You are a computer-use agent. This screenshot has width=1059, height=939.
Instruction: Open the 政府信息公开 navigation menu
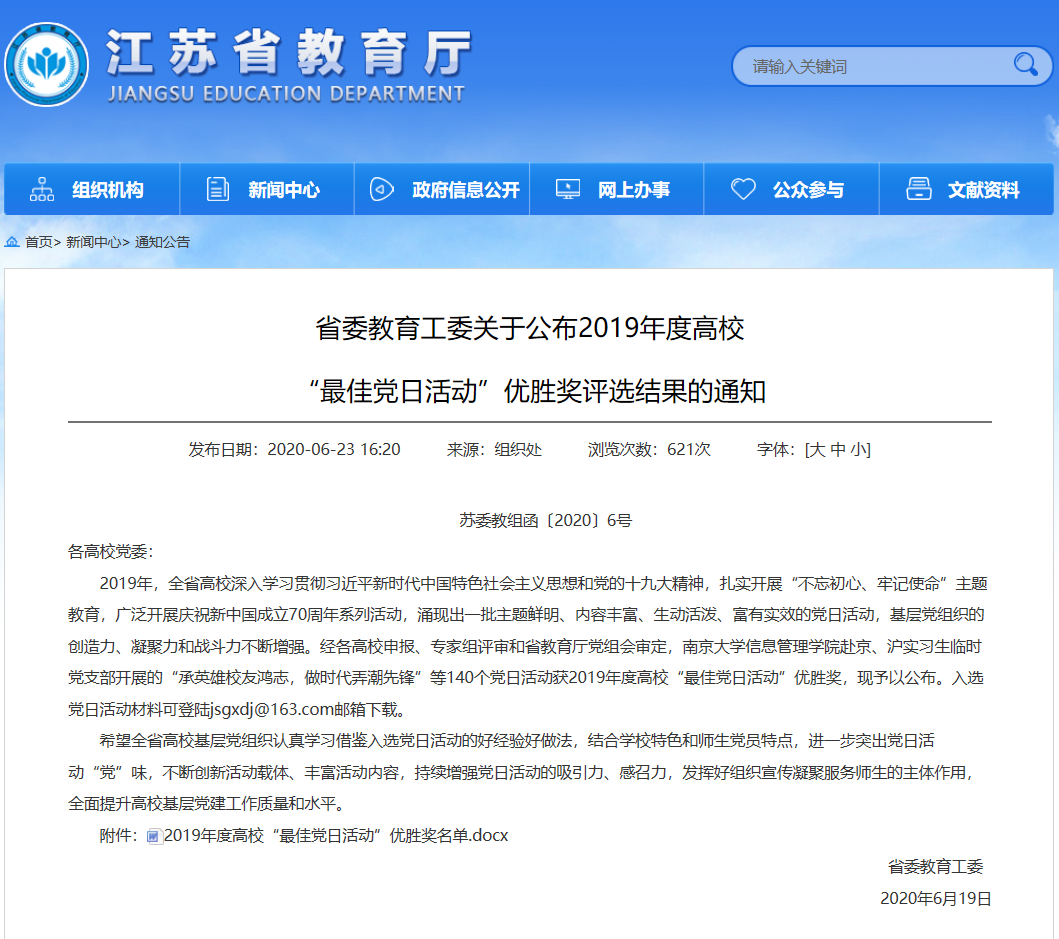(466, 190)
